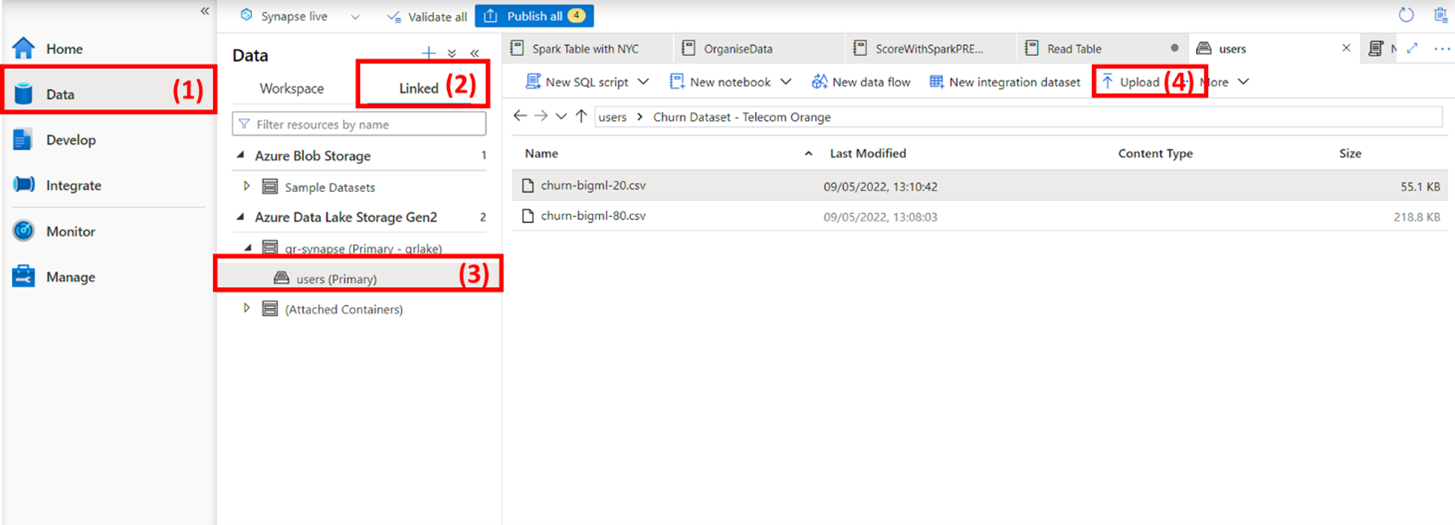The image size is (1455, 525).
Task: Select users (Primary) container
Action: (336, 279)
